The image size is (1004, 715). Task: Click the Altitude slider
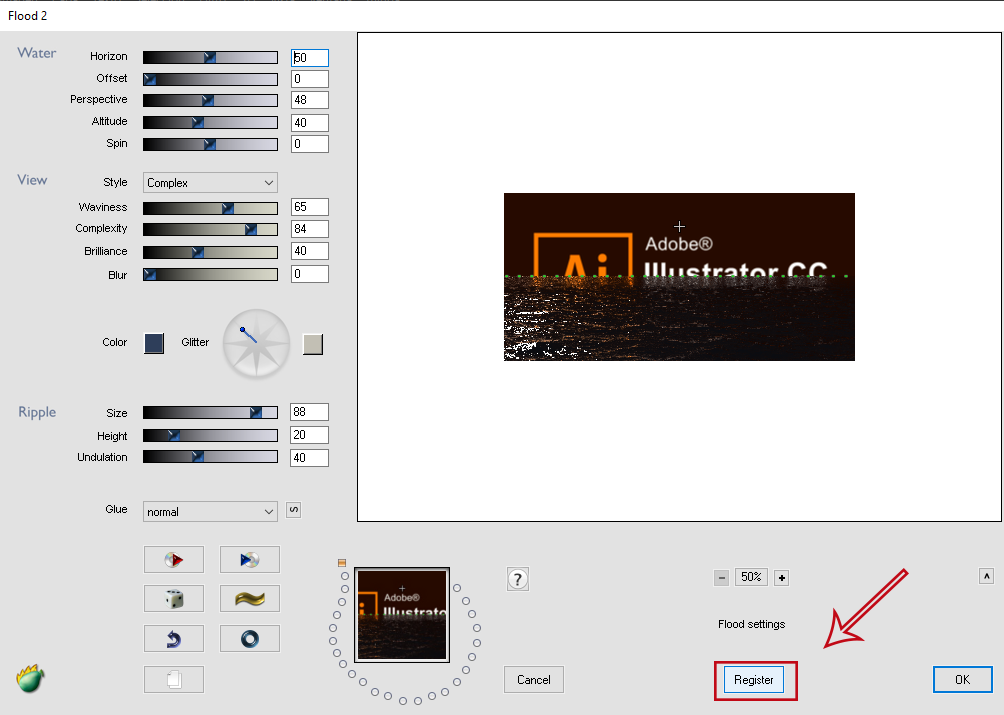point(210,122)
